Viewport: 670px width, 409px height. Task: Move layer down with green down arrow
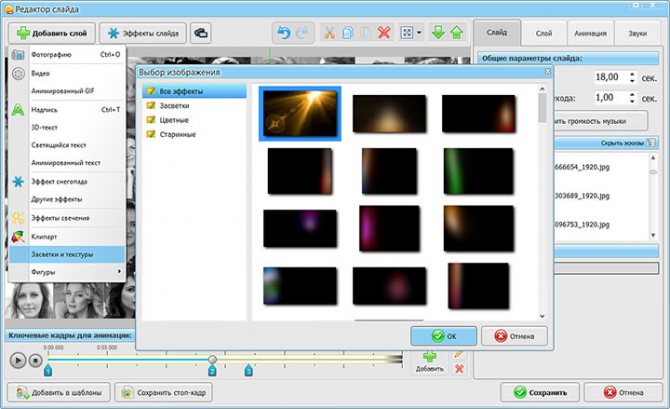[x=438, y=33]
